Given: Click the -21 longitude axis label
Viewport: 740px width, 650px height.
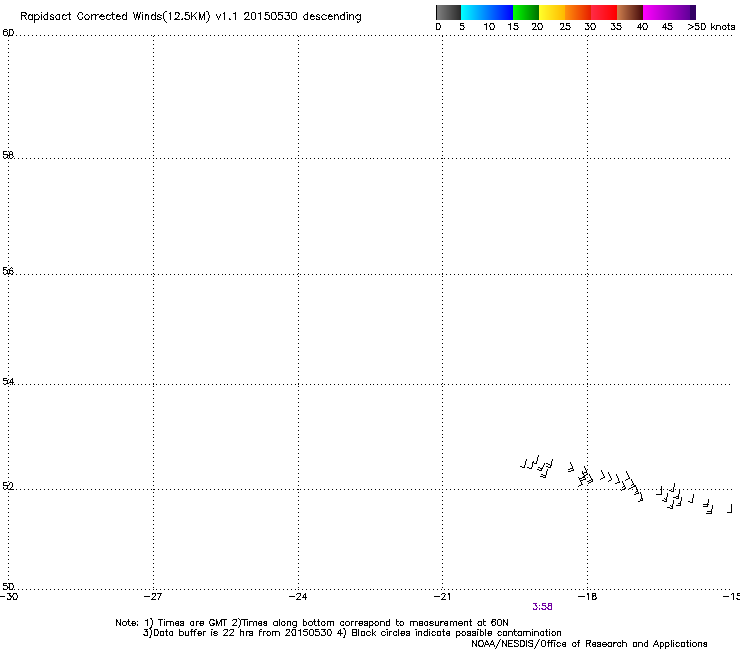Looking at the screenshot, I should coord(442,597).
